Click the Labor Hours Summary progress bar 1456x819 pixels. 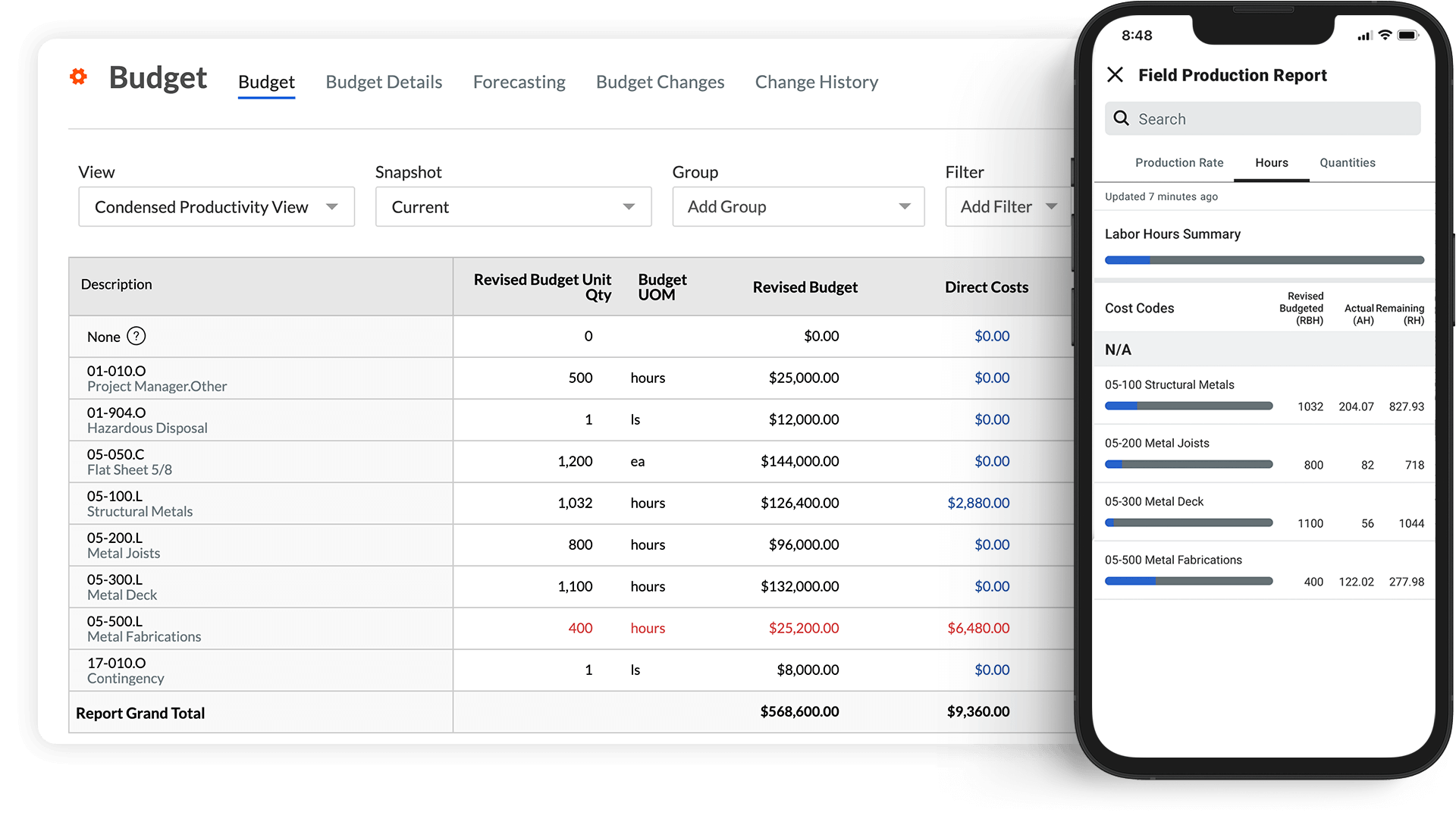[x=1263, y=260]
